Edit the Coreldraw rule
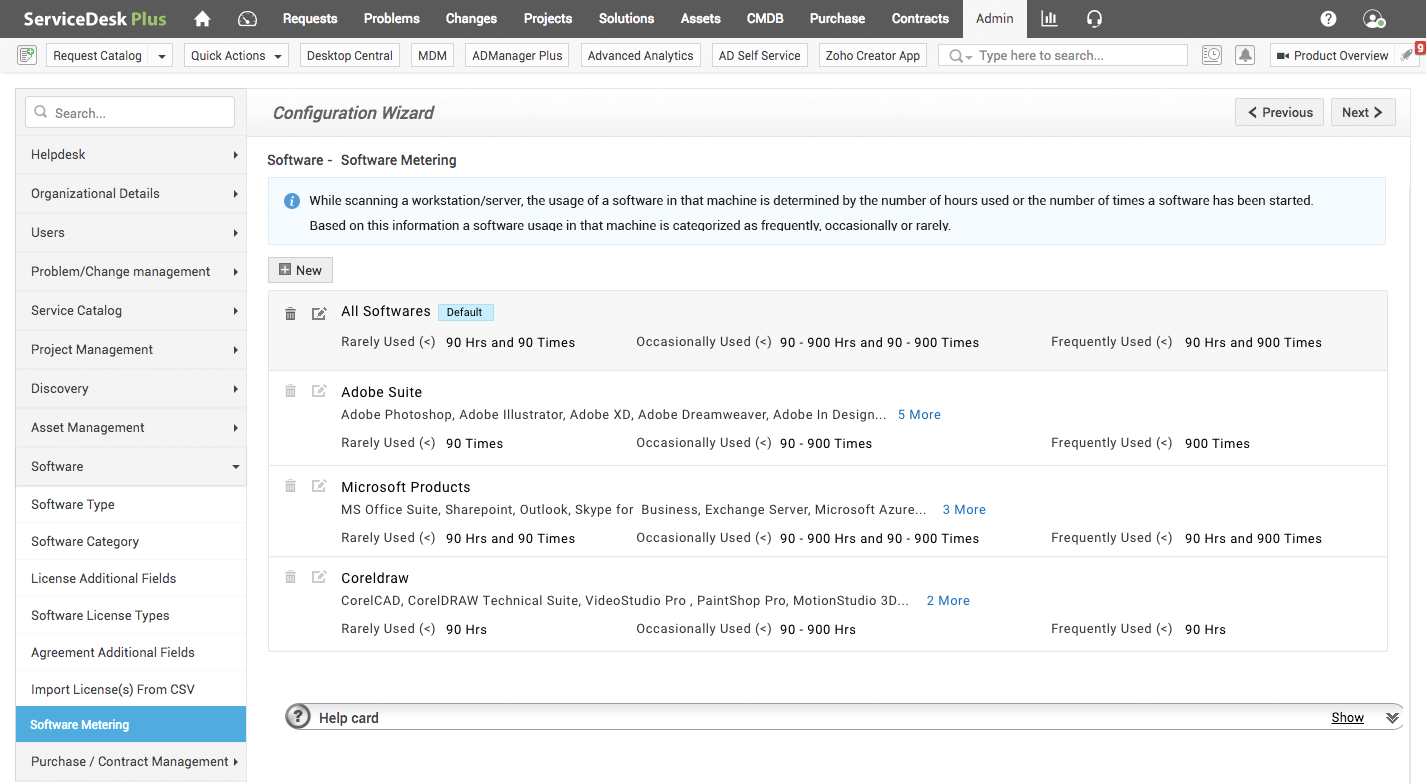The image size is (1427, 784). [319, 577]
